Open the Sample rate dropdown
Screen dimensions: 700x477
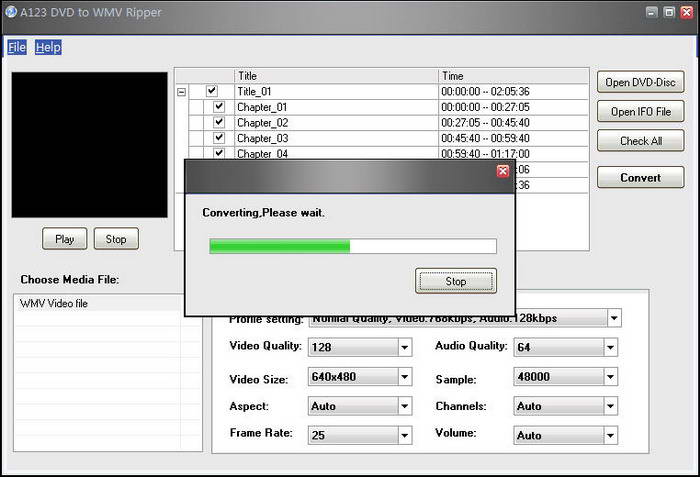[x=610, y=377]
